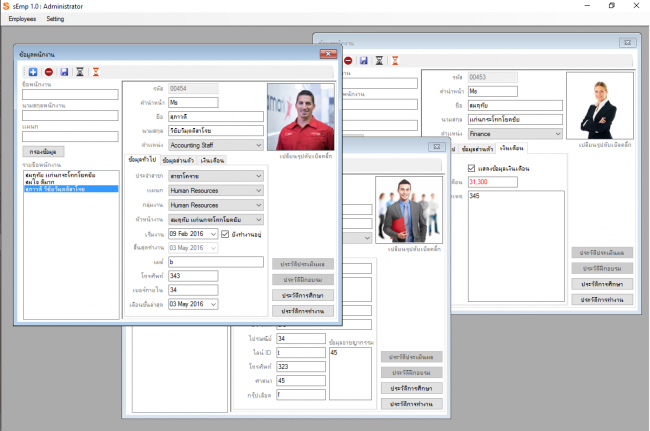Switch to the เงินเดือน tab in front window

click(212, 160)
